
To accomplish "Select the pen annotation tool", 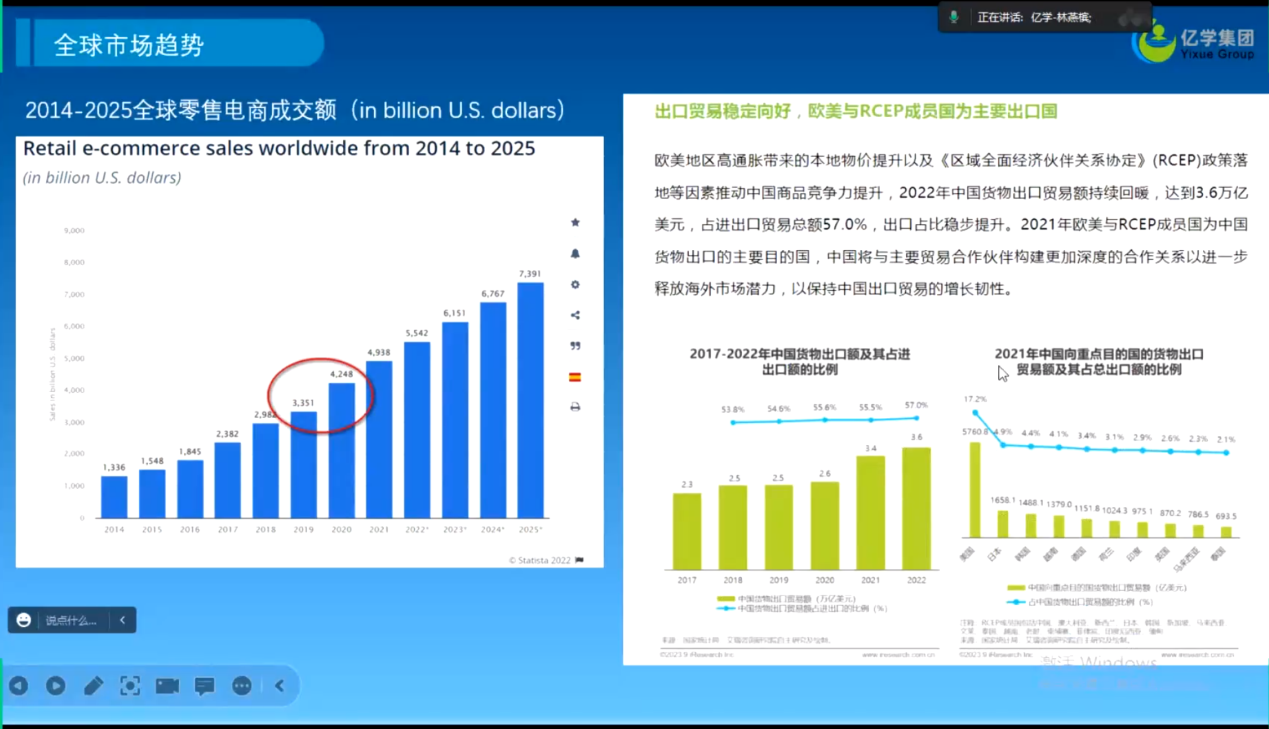I will pos(93,685).
